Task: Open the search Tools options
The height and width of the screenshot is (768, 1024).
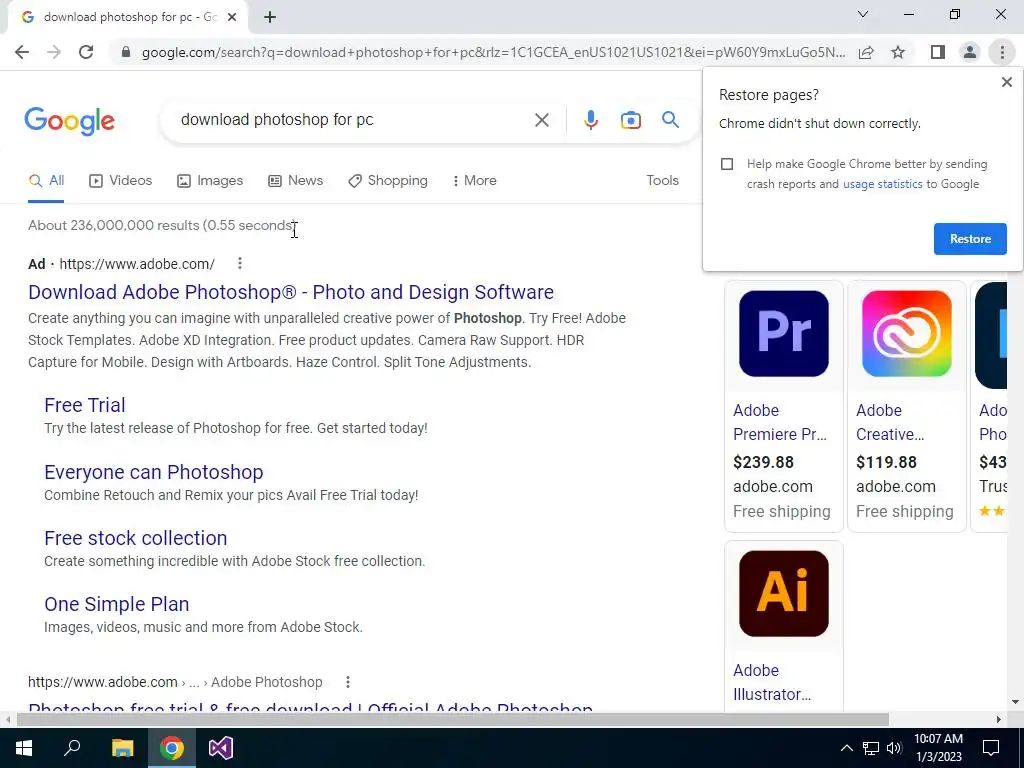Action: [662, 180]
